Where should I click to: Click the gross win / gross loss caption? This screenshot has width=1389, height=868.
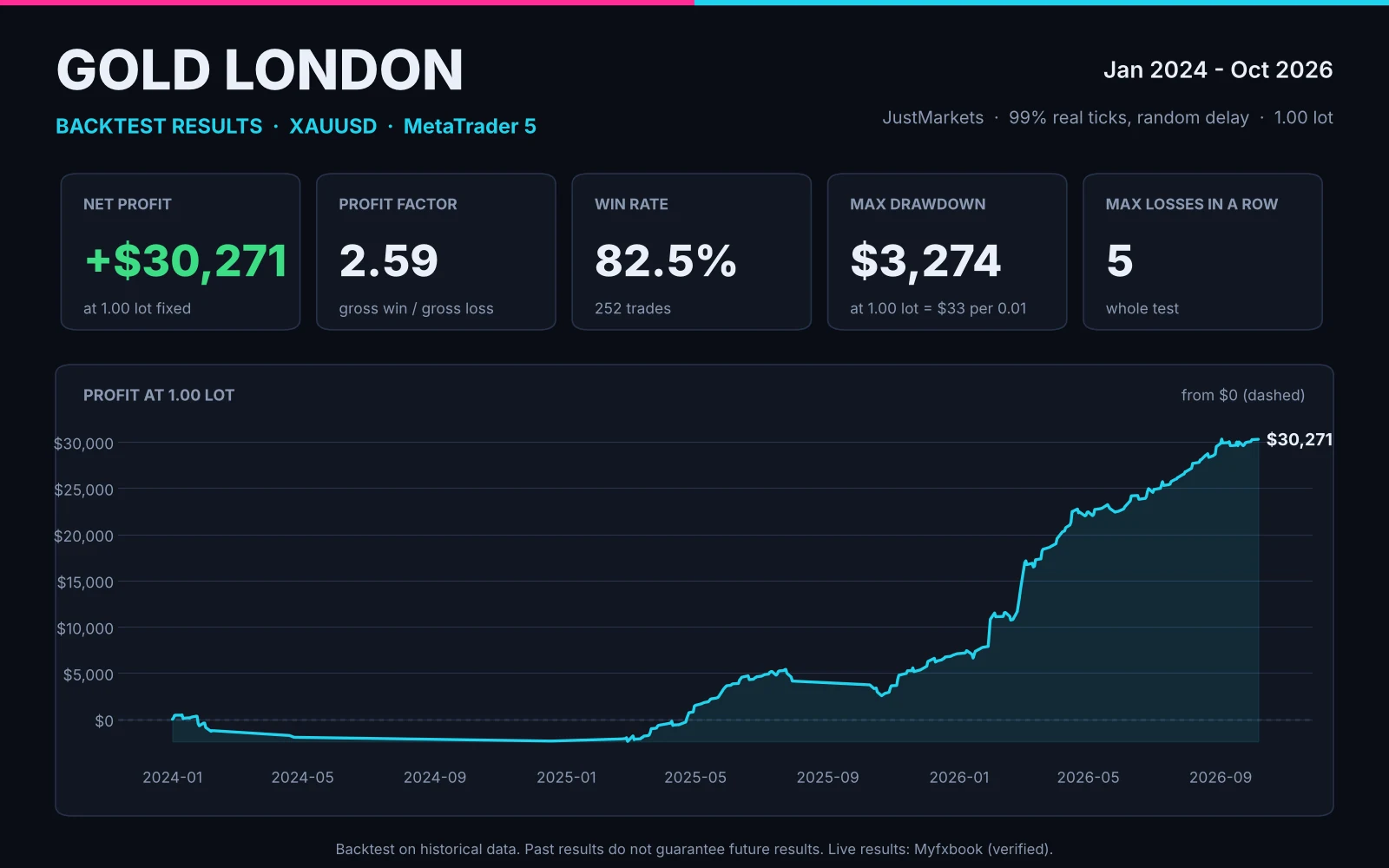pyautogui.click(x=416, y=309)
